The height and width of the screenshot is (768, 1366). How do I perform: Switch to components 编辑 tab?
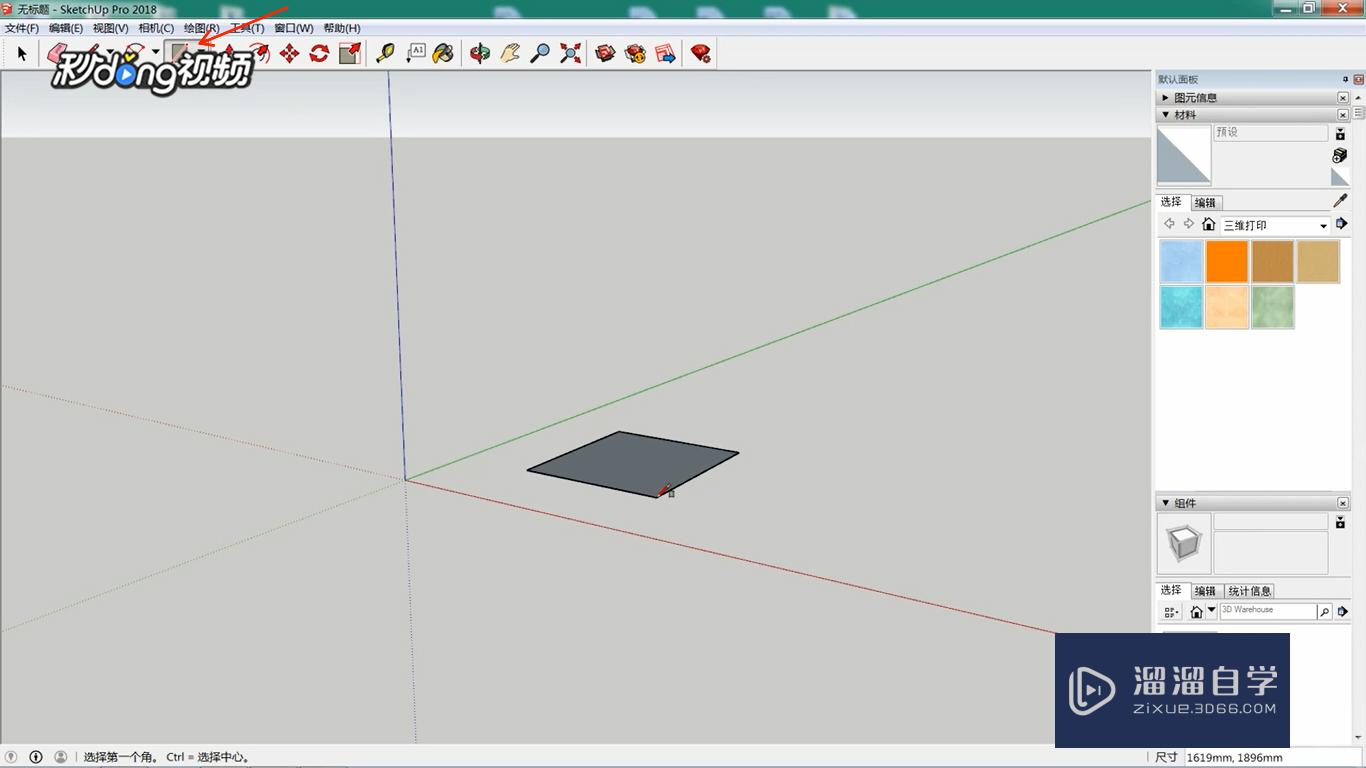(1205, 591)
